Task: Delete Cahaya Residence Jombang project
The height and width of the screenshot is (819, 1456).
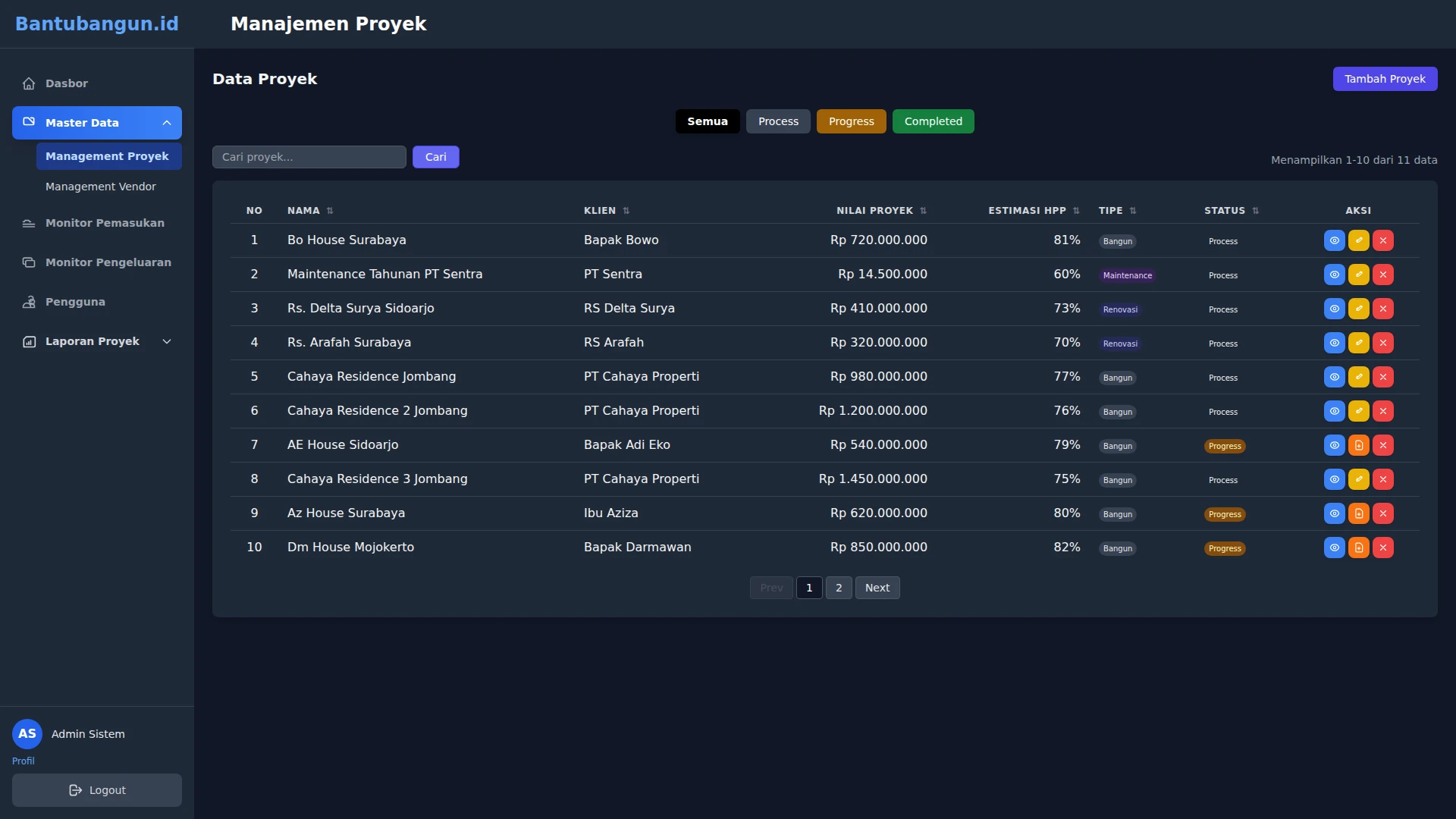Action: tap(1382, 377)
